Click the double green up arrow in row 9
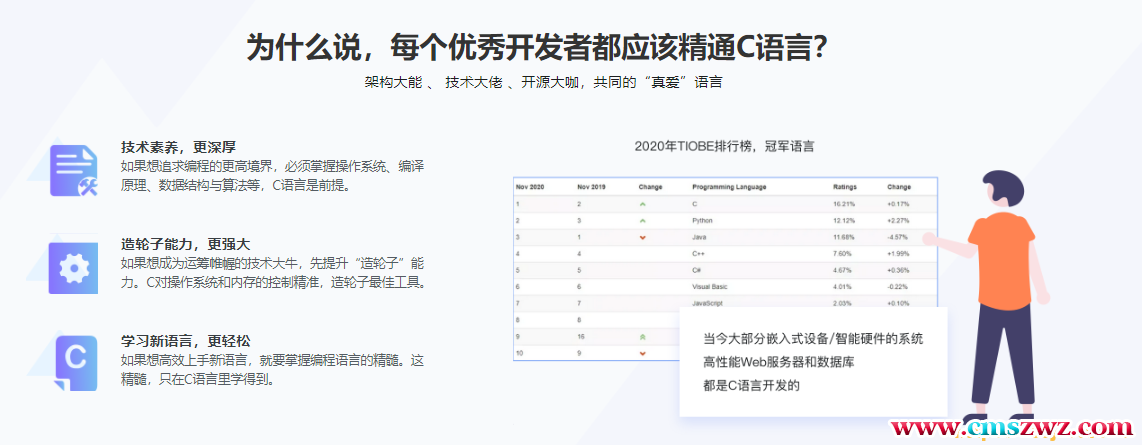1142x445 pixels. (643, 336)
